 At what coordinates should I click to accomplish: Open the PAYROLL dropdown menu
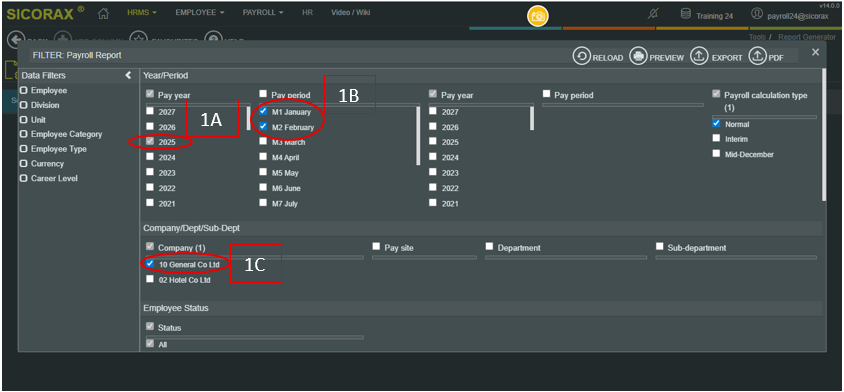263,12
